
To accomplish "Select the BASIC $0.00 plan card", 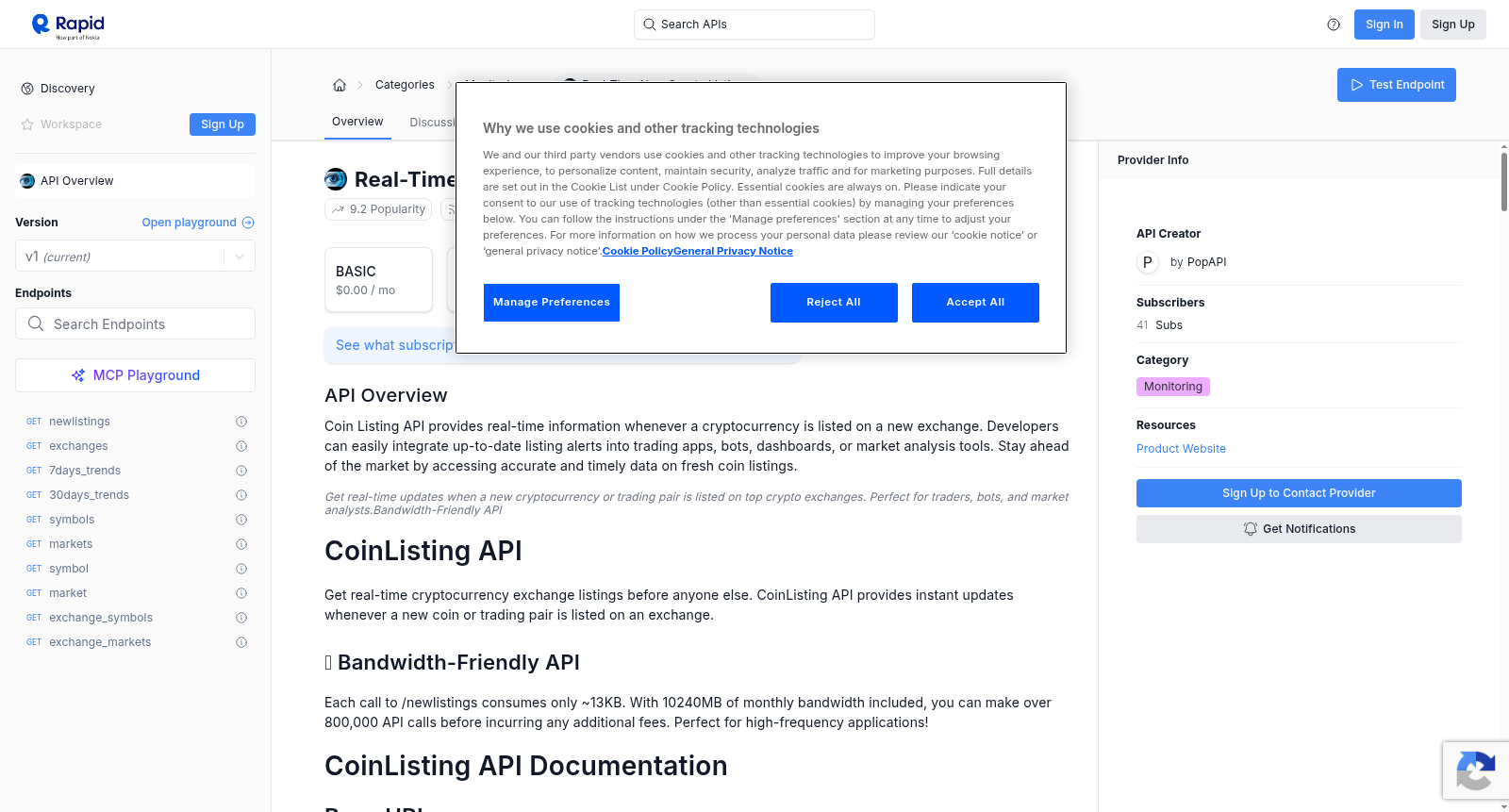I will pyautogui.click(x=378, y=280).
